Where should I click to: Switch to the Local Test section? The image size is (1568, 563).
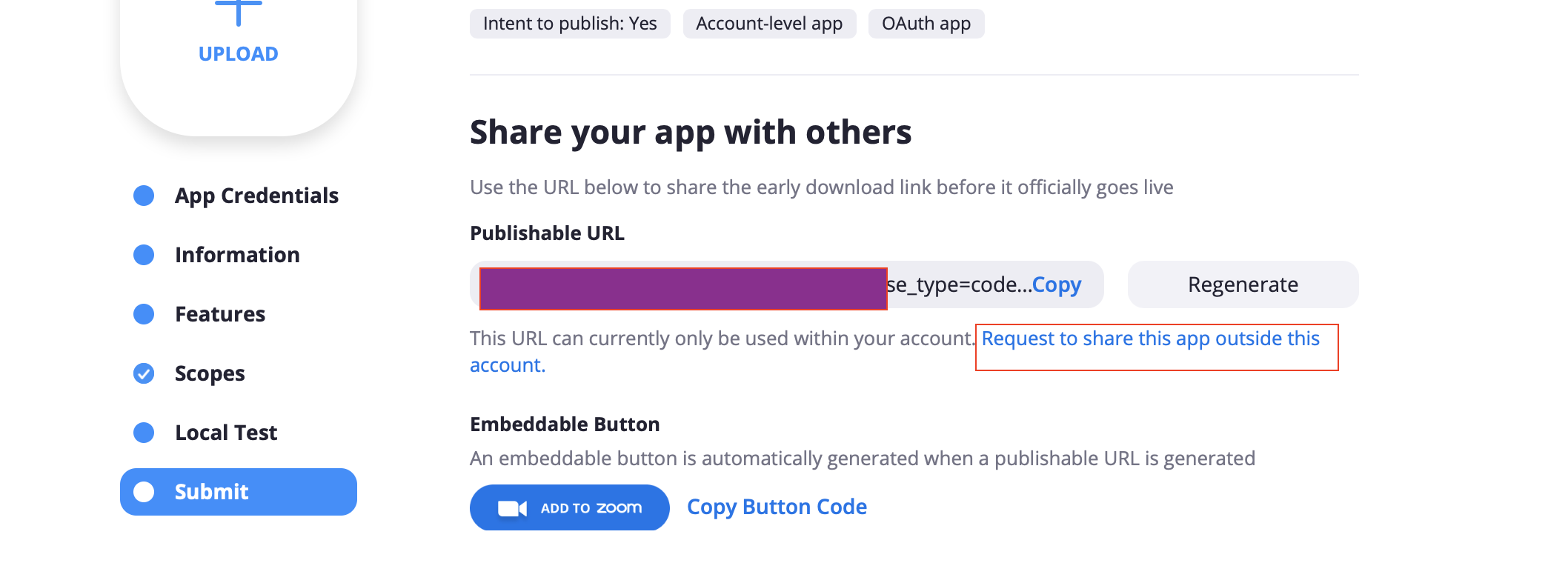(226, 433)
